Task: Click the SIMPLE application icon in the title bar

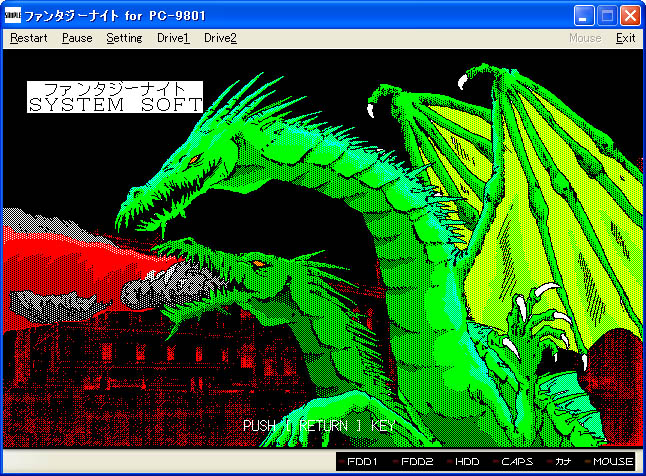Action: pyautogui.click(x=12, y=15)
